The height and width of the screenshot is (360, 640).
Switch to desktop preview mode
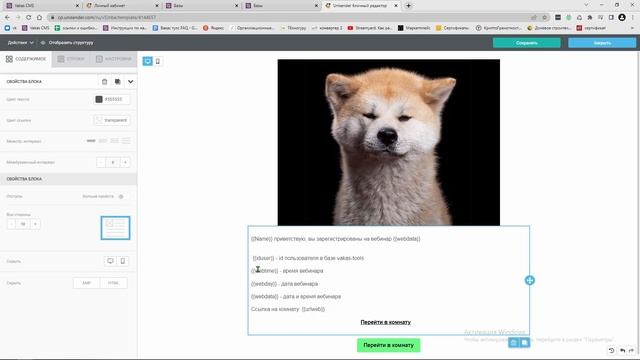[147, 61]
